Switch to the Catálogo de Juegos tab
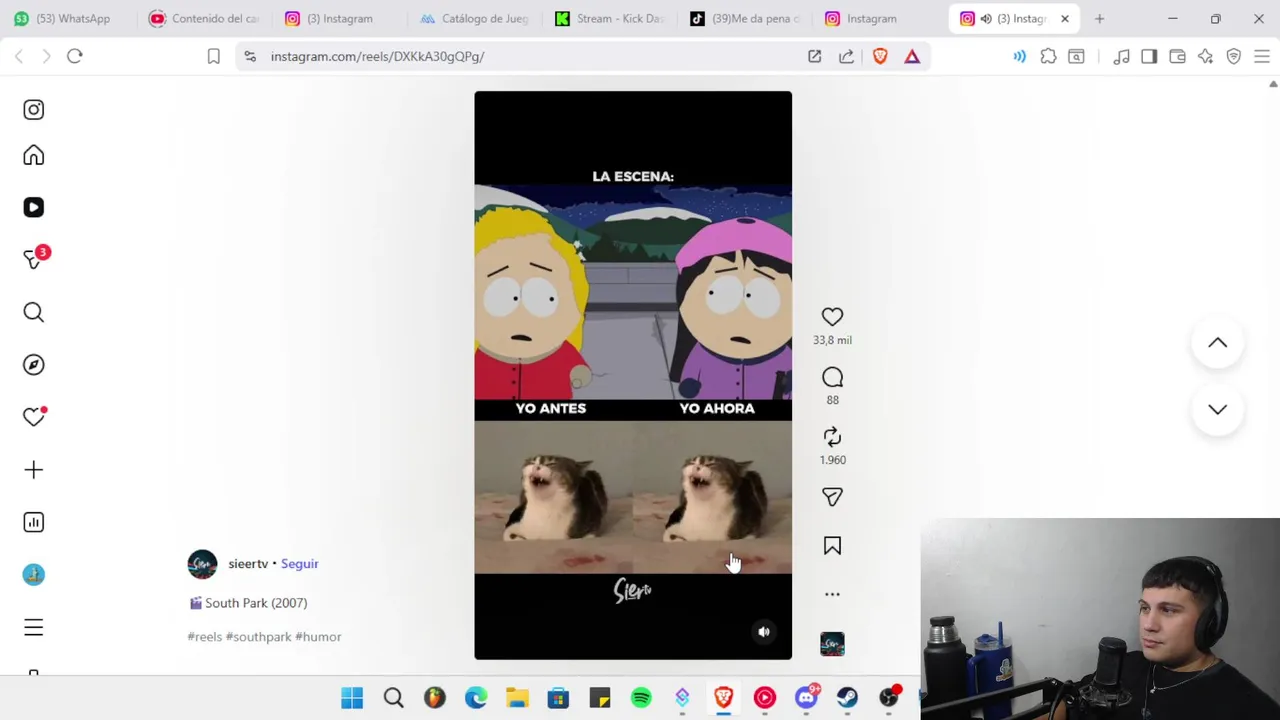Screen dimensions: 1280x720 tap(475, 18)
